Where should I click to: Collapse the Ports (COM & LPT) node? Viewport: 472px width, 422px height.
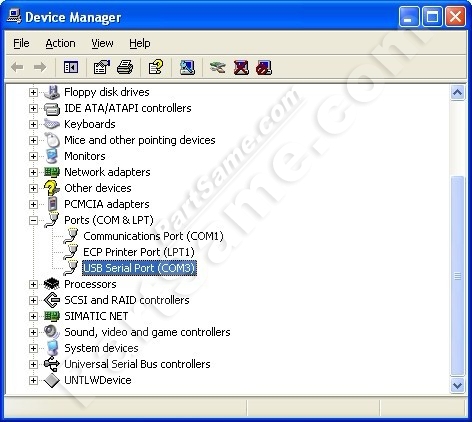33,220
